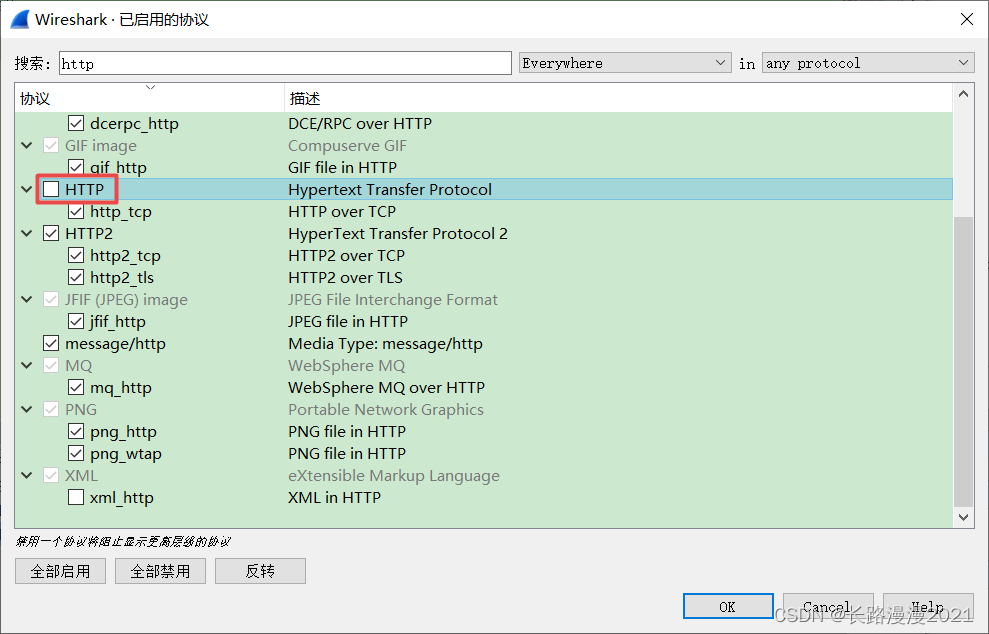Select the GIF file in HTTP description

pos(342,167)
